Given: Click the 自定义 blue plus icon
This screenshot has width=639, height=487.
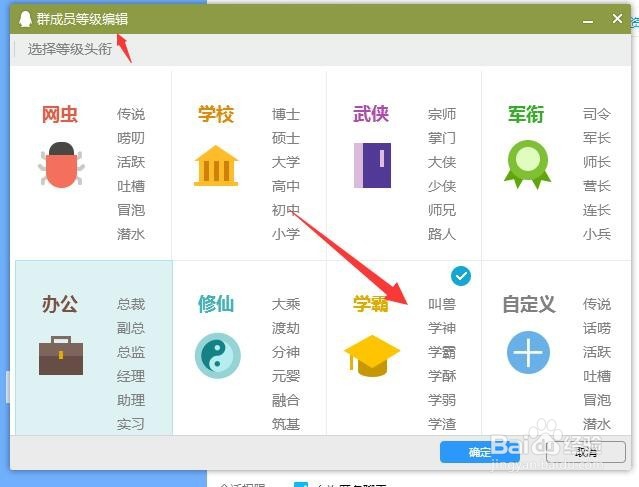Looking at the screenshot, I should coord(529,353).
